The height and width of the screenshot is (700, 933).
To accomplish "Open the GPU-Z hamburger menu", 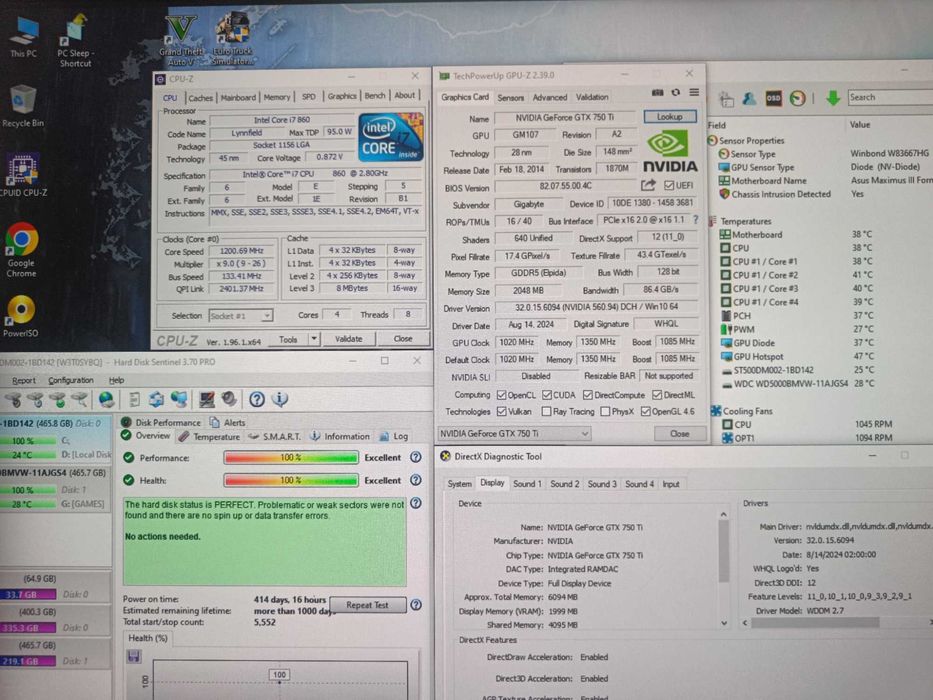I will pyautogui.click(x=694, y=93).
